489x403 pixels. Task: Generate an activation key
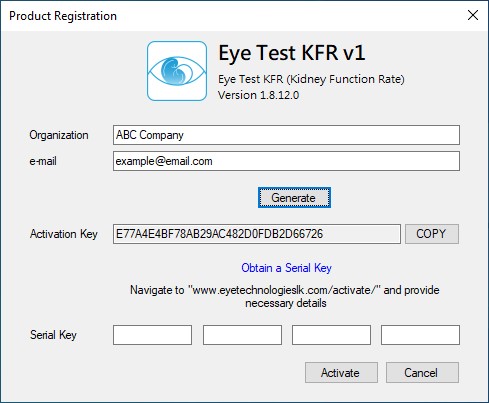click(294, 198)
